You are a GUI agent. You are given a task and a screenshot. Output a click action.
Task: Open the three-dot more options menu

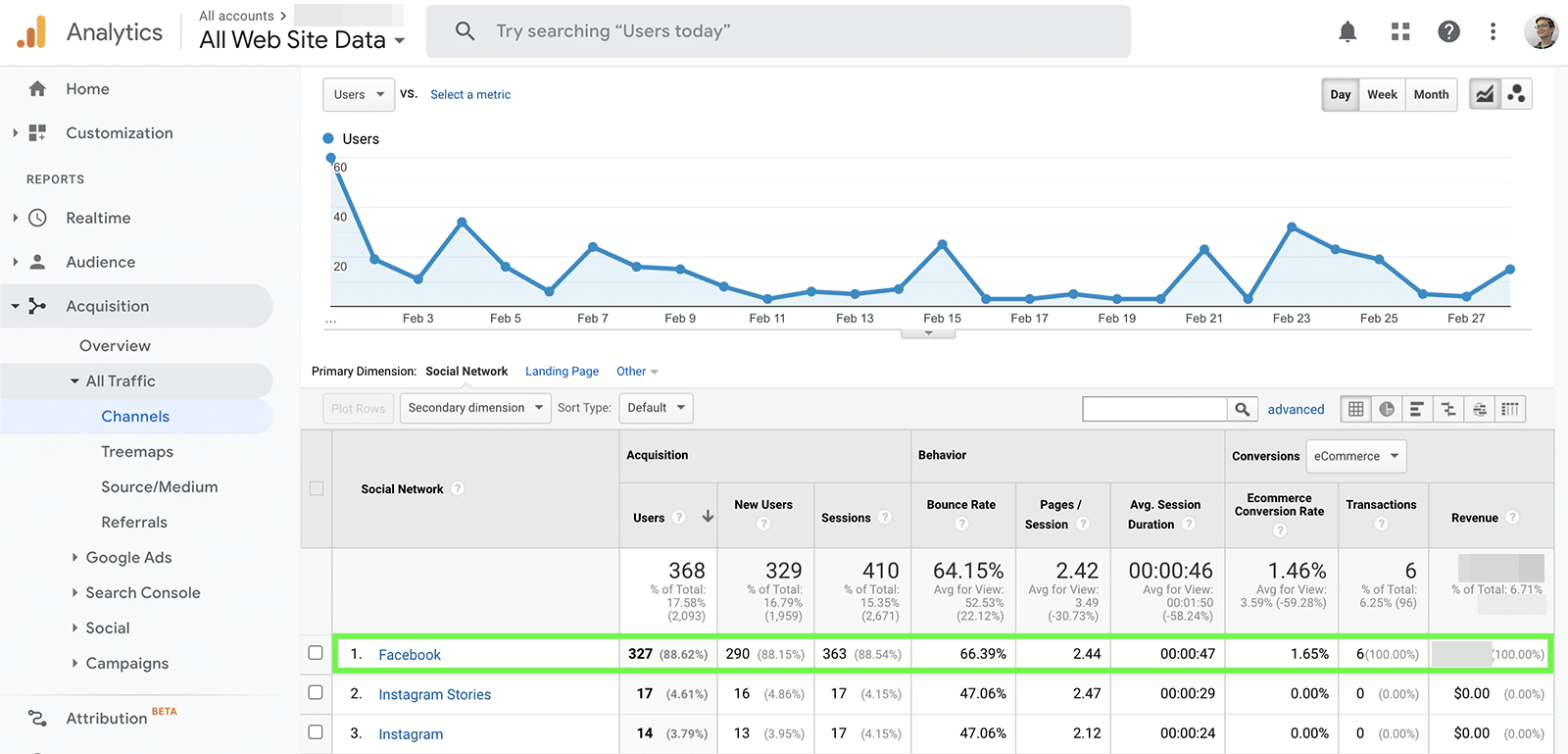1493,32
